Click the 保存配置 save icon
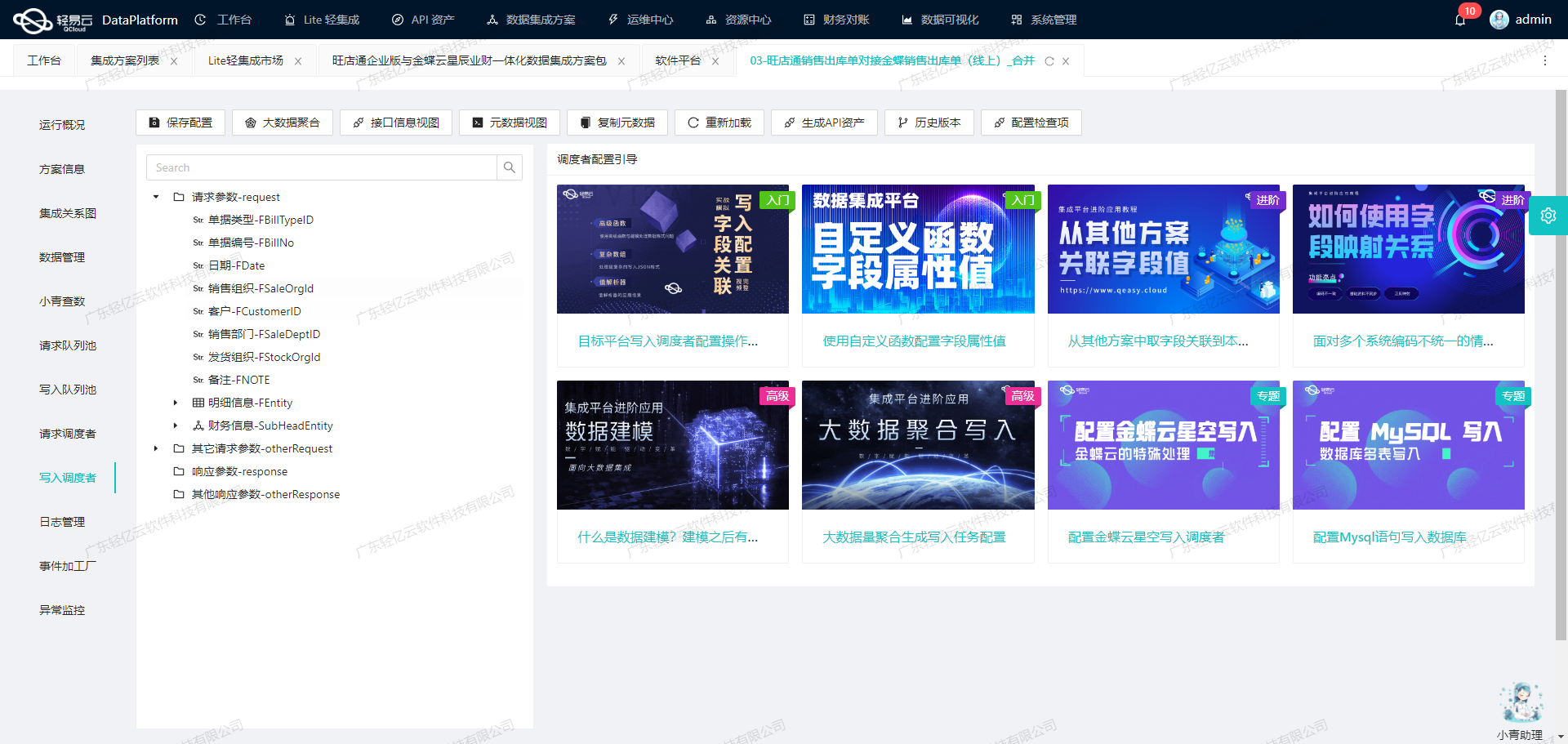Image resolution: width=1568 pixels, height=744 pixels. point(153,123)
